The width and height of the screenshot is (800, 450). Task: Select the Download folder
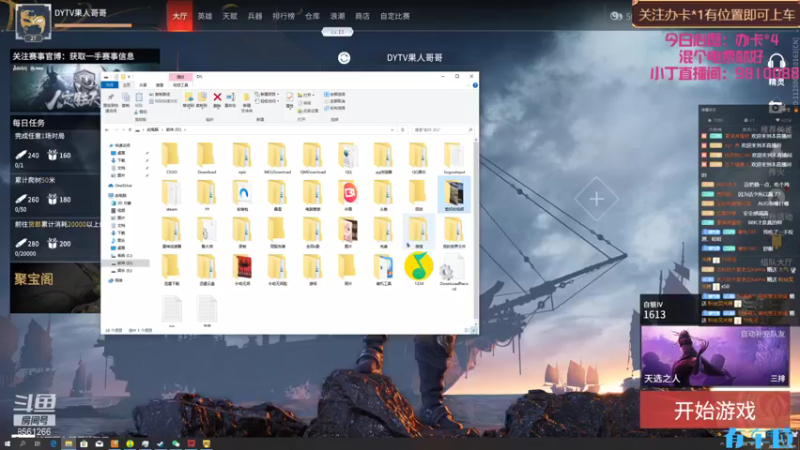[207, 158]
